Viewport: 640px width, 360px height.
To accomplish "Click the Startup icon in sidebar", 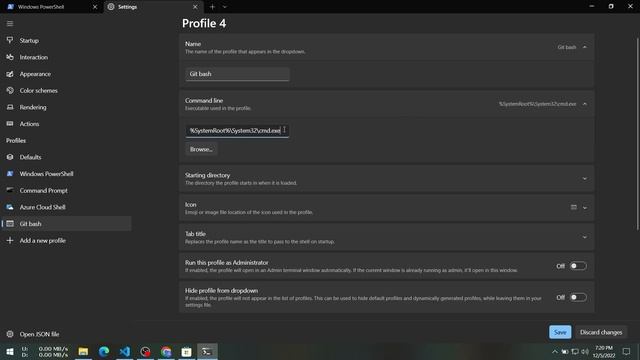I will tap(10, 40).
